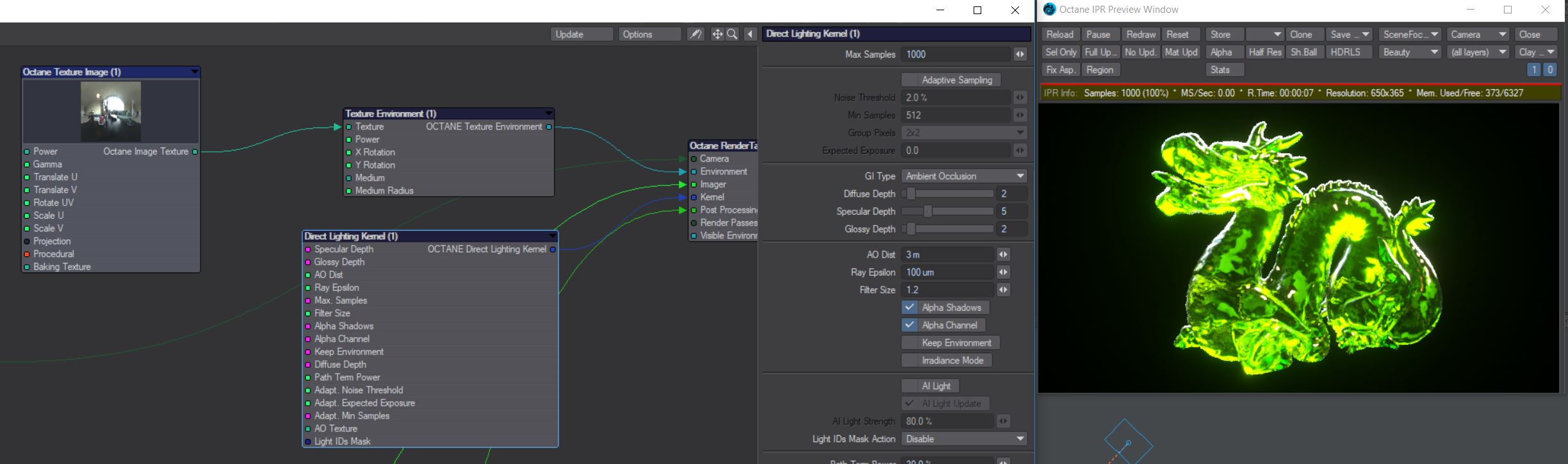
Task: Open the Clay mode dropdown
Action: (1536, 52)
